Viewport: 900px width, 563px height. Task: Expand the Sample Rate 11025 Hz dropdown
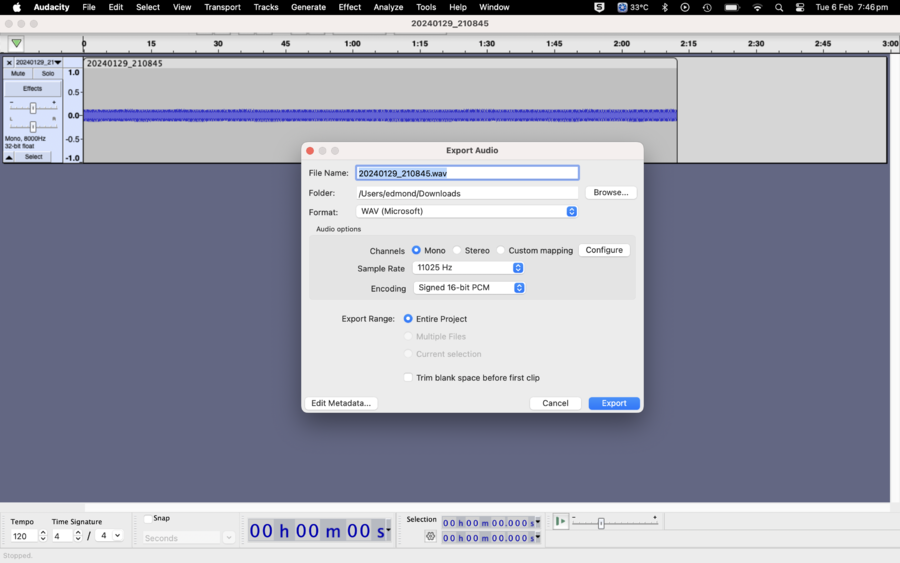468,268
